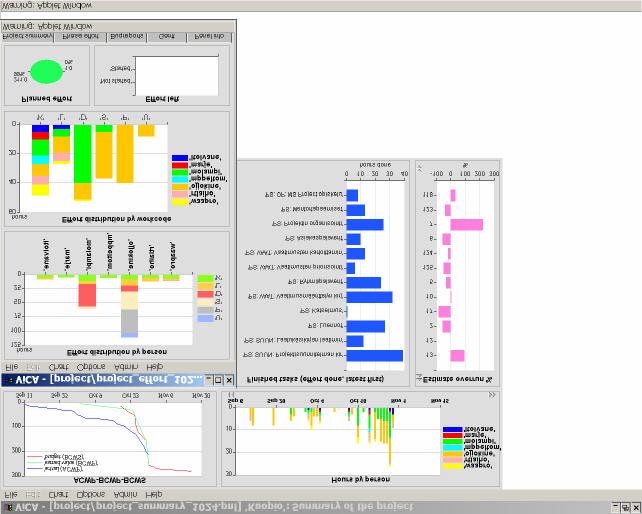
Task: Switch to the Project summary tab
Action: pyautogui.click(x=28, y=36)
